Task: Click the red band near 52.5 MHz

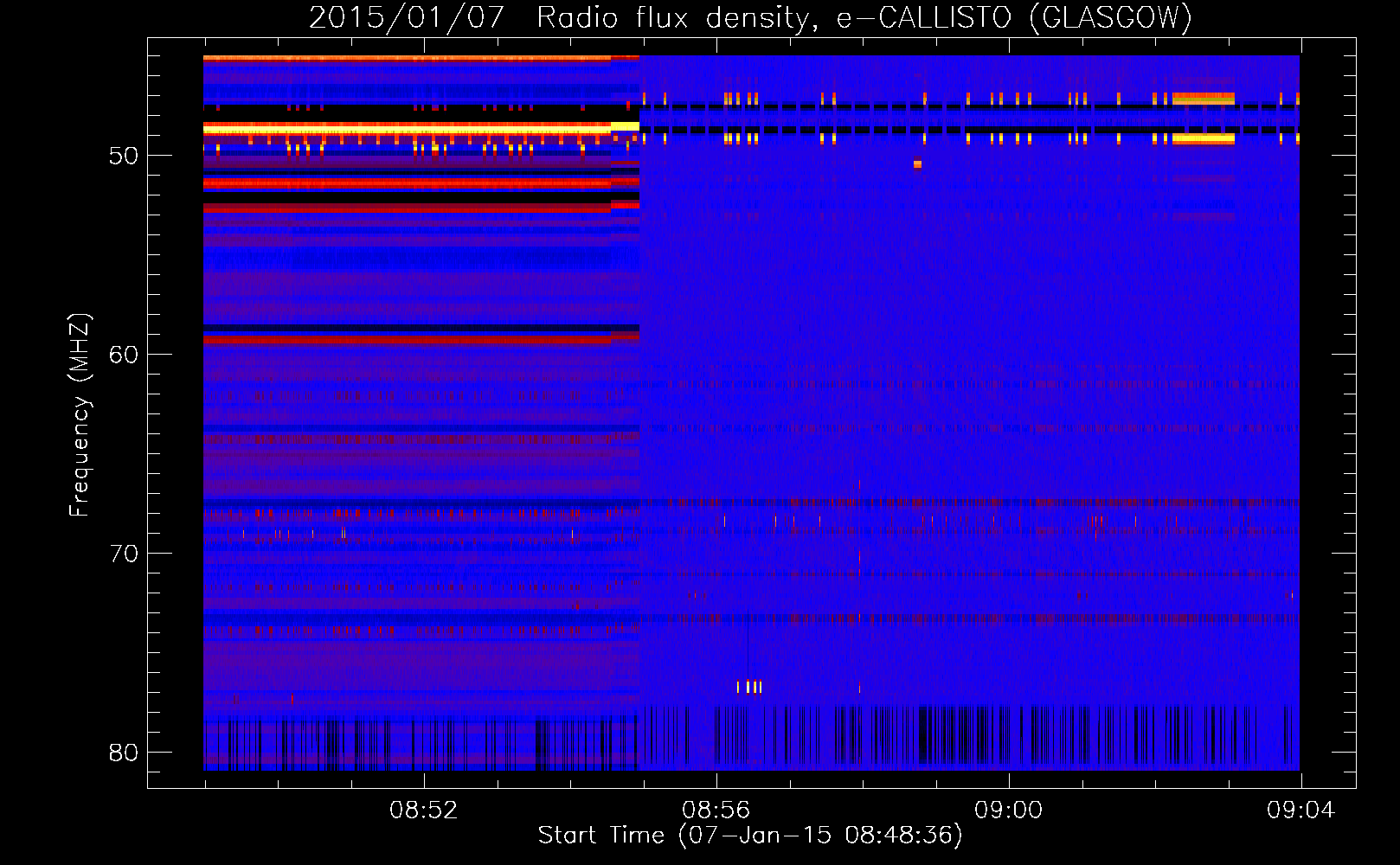Action: click(x=407, y=208)
